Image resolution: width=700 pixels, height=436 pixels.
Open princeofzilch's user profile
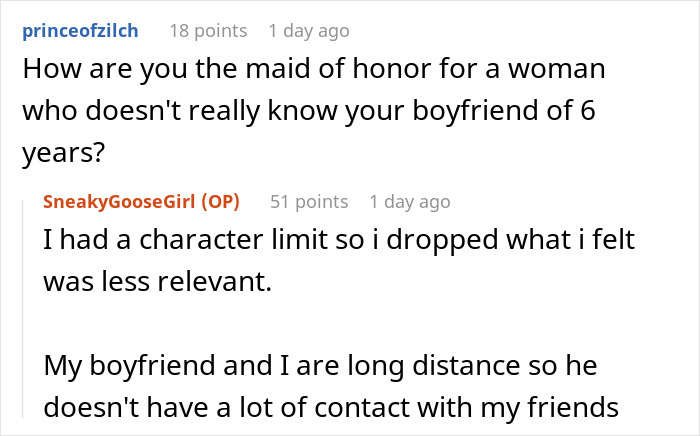click(80, 31)
